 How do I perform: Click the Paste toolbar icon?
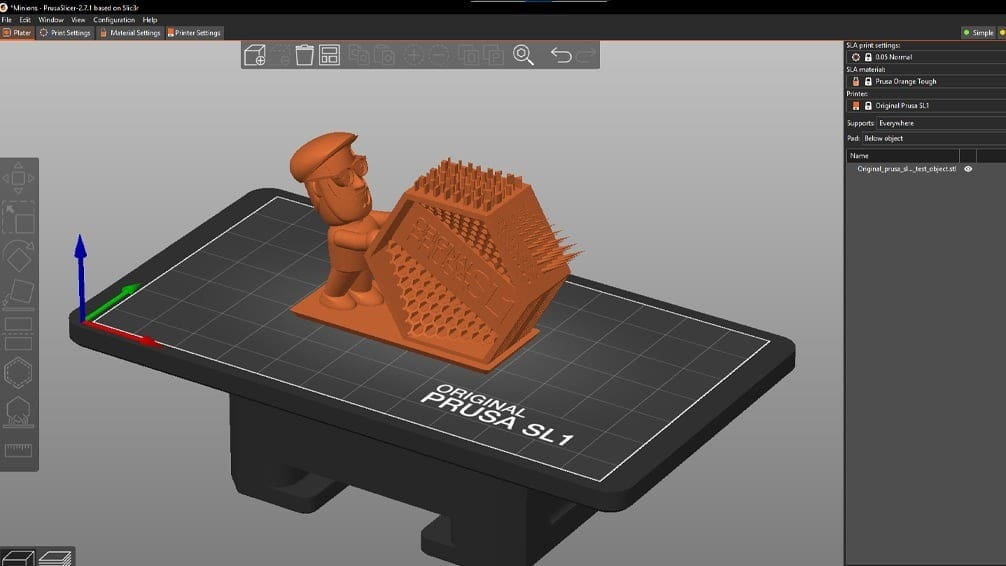(x=384, y=55)
